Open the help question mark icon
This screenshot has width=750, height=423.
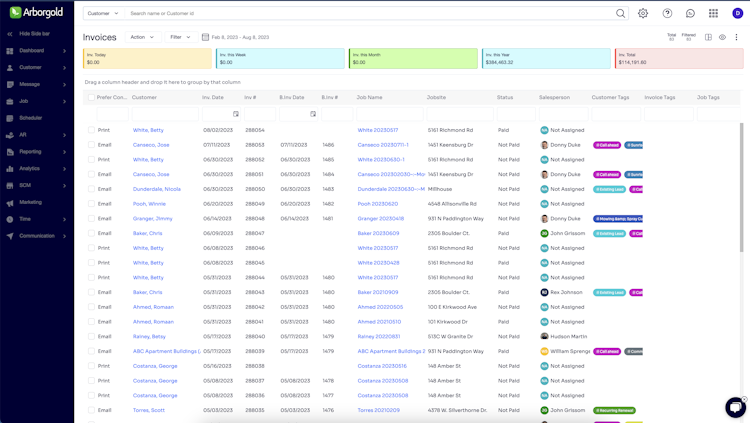coord(667,13)
